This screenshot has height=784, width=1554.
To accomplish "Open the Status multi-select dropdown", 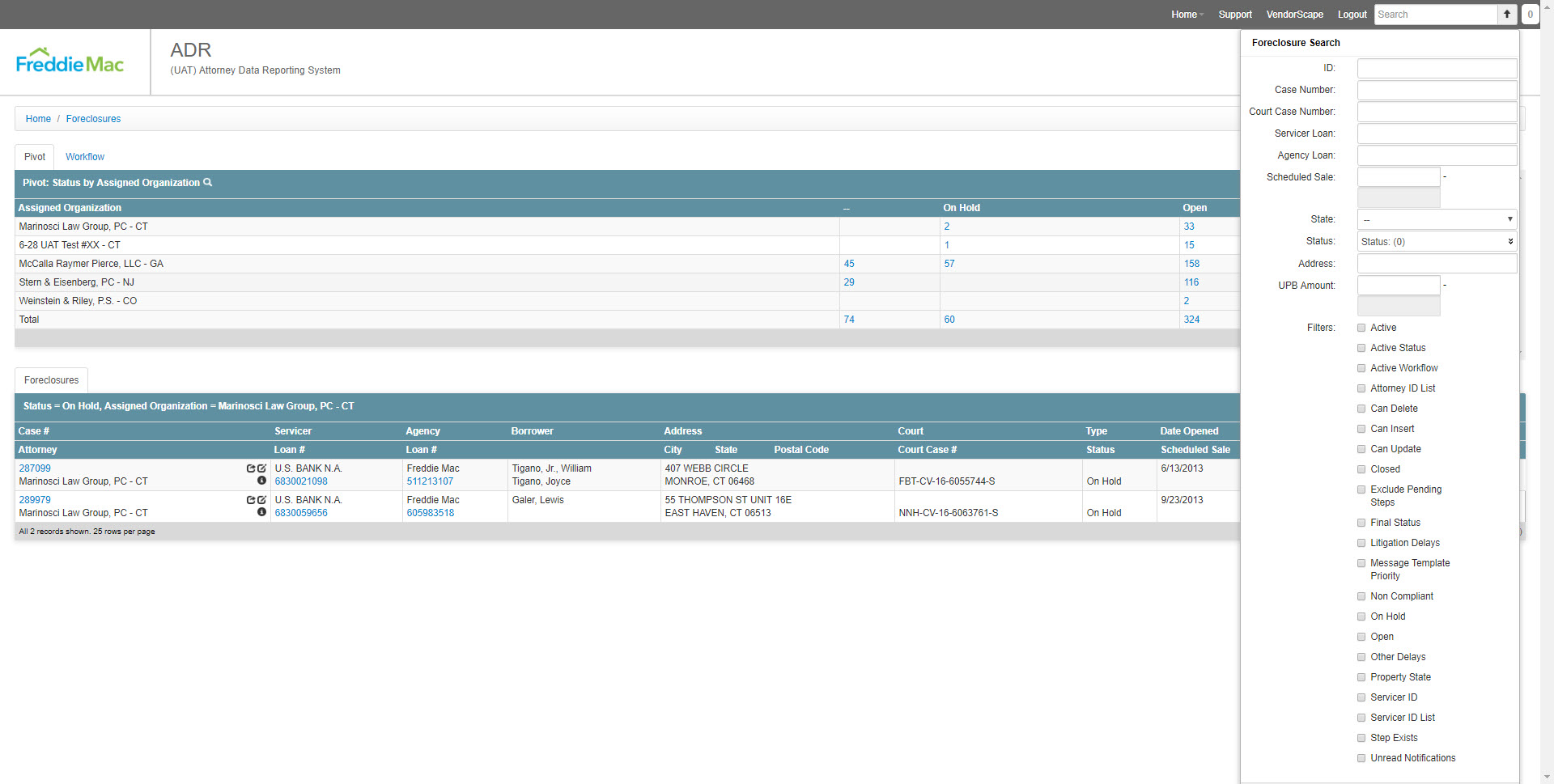I will point(1437,241).
